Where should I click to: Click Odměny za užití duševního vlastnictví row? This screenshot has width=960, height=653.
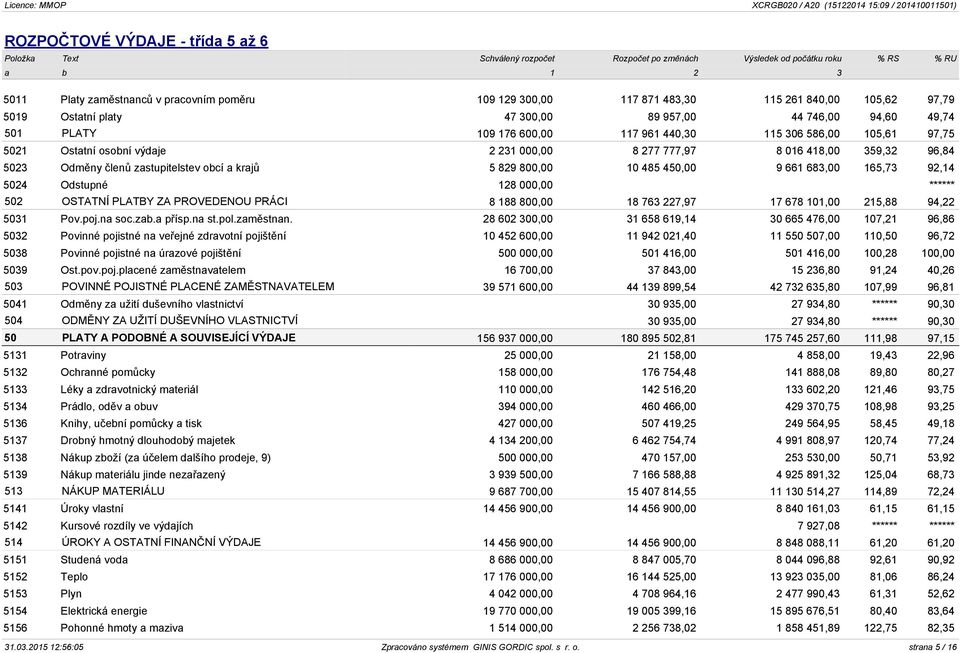[x=152, y=304]
